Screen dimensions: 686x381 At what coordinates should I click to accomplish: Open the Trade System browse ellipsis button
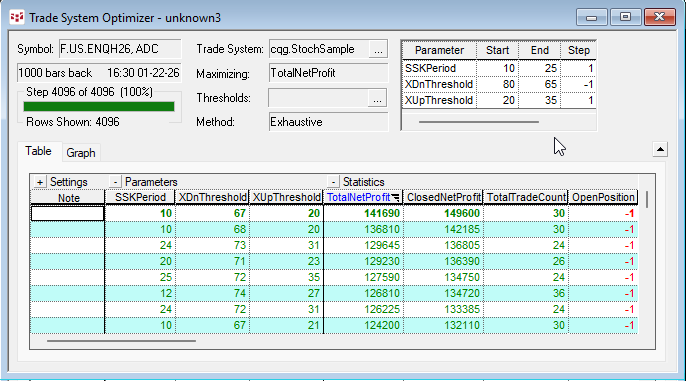pos(378,49)
